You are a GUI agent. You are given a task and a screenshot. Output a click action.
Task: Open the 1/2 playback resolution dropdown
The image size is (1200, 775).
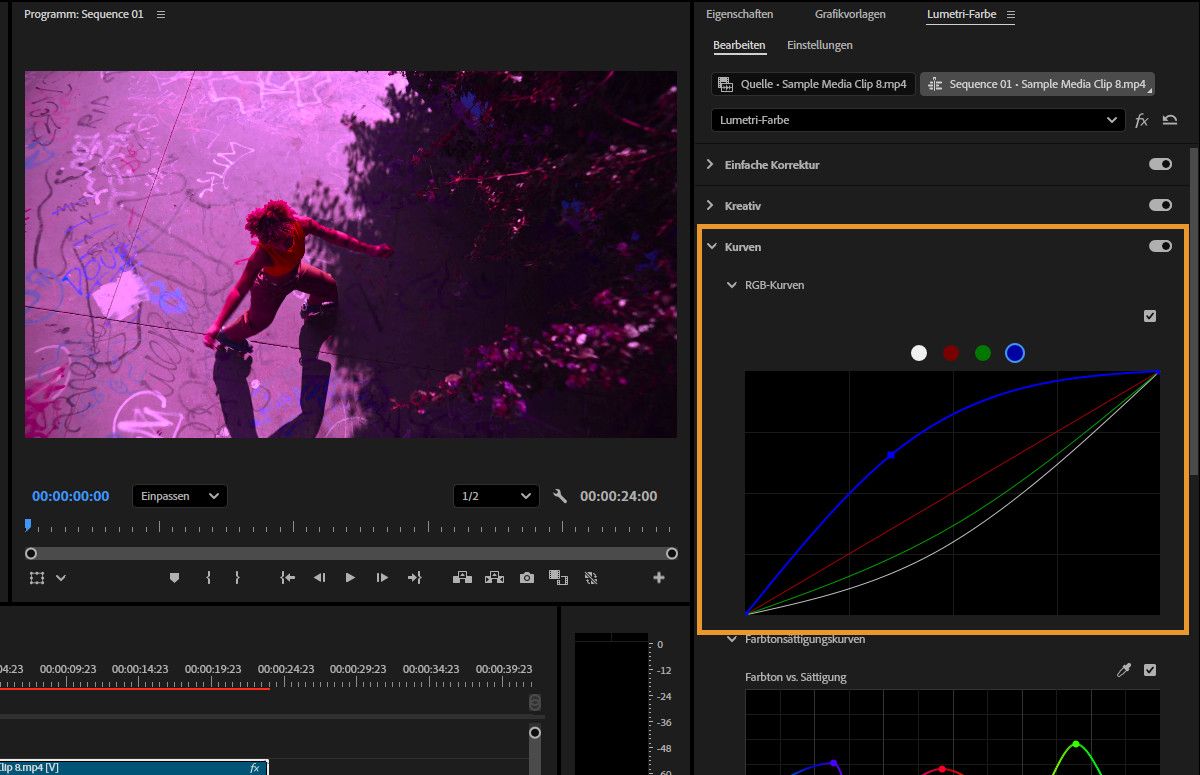tap(496, 496)
